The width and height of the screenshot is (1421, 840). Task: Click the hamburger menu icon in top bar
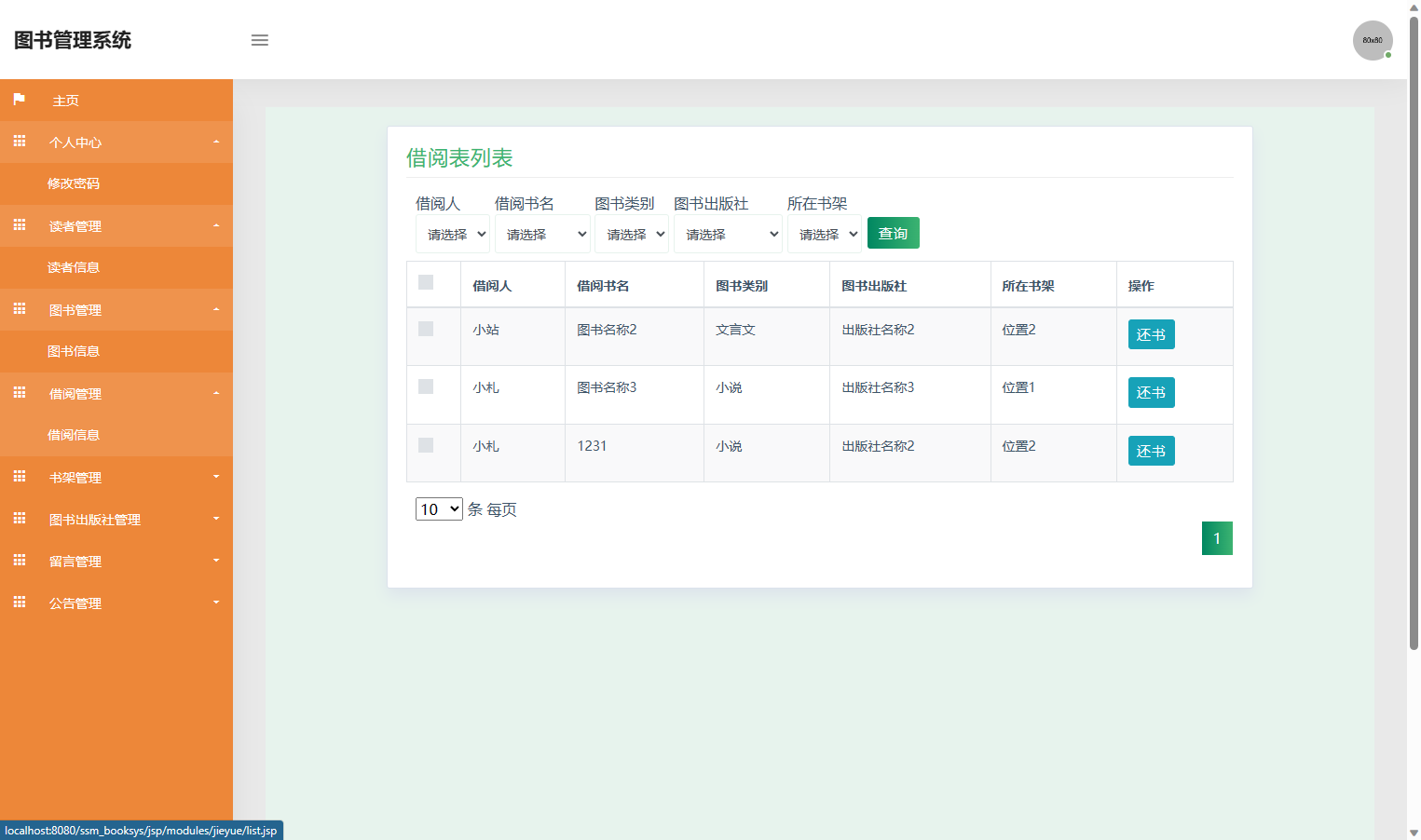[x=259, y=40]
